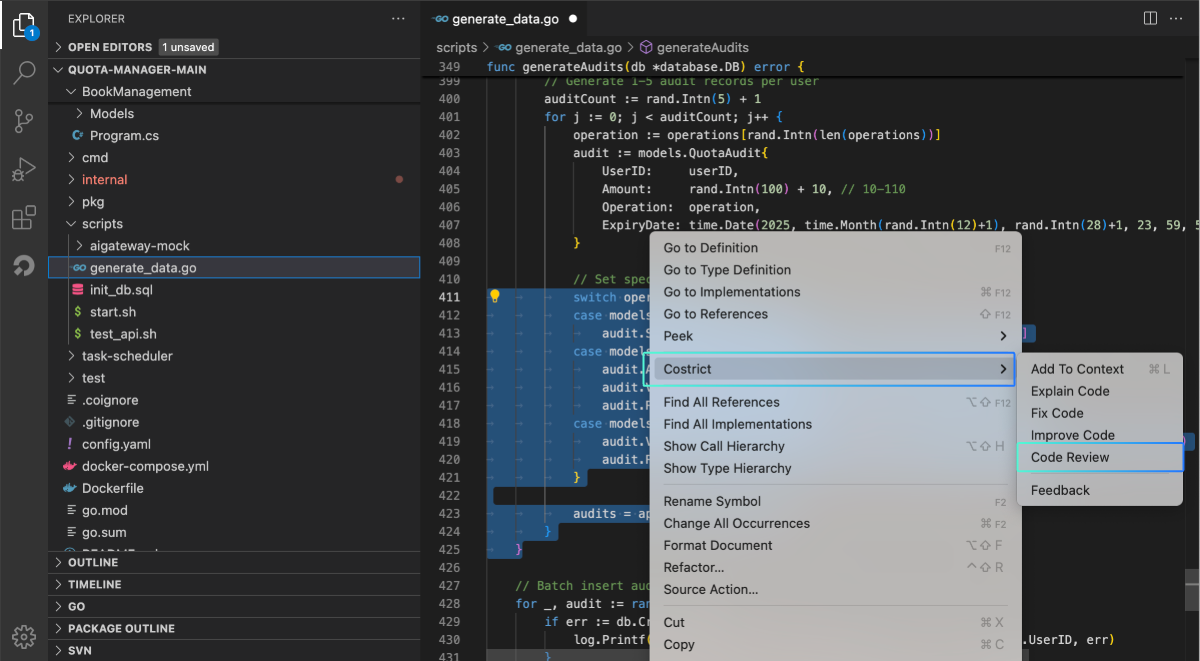The width and height of the screenshot is (1200, 661).
Task: Open the init_db.sql file
Action: point(121,290)
